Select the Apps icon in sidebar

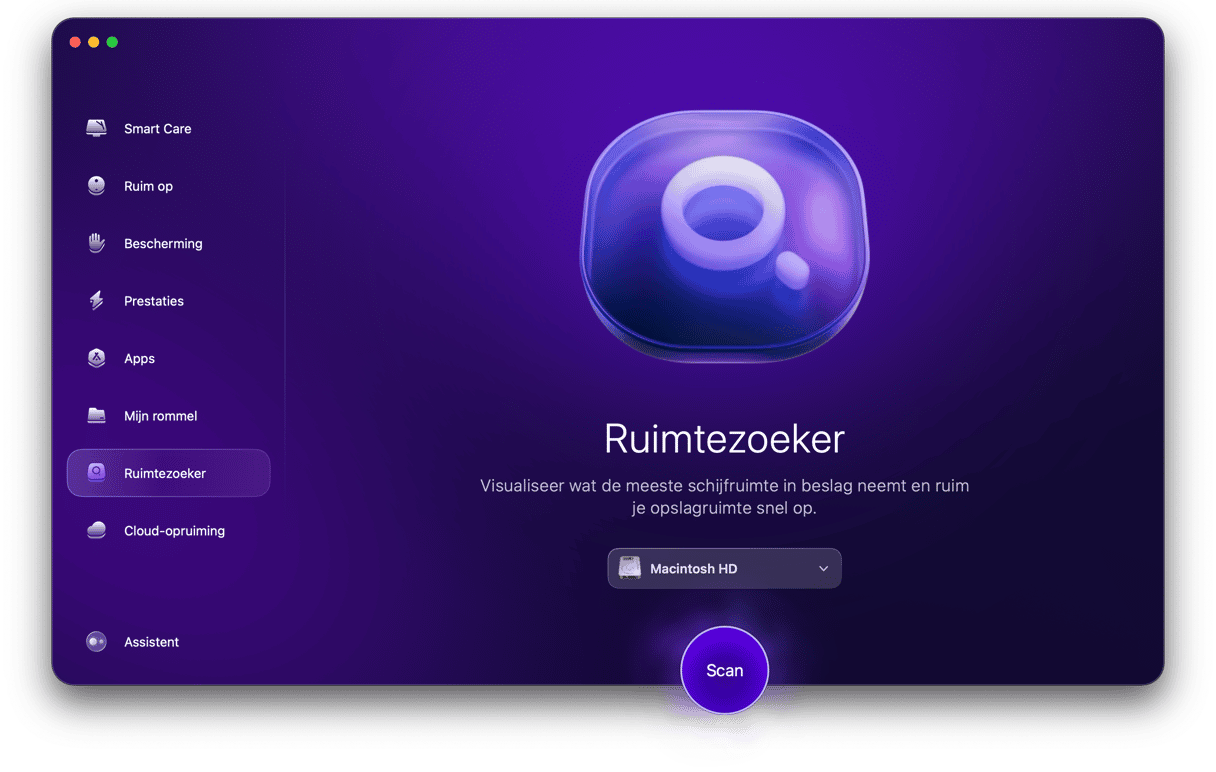(x=96, y=358)
